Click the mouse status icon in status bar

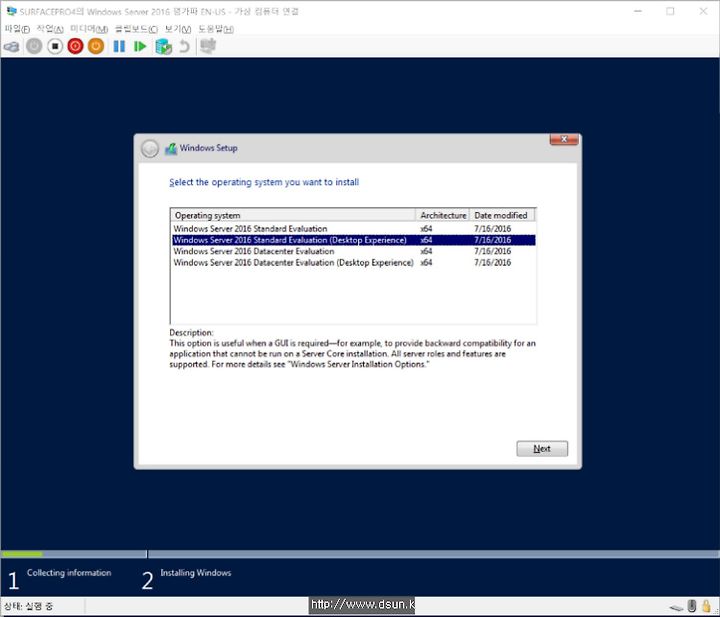[692, 606]
